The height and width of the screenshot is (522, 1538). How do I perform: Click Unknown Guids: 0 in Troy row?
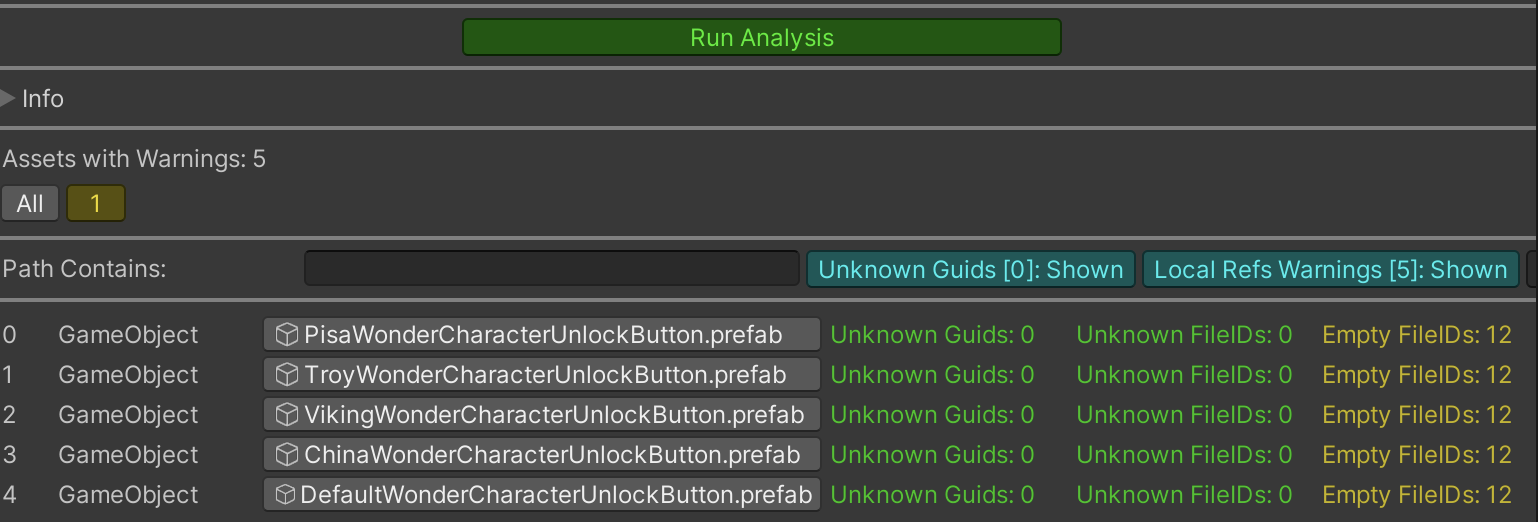pos(932,375)
